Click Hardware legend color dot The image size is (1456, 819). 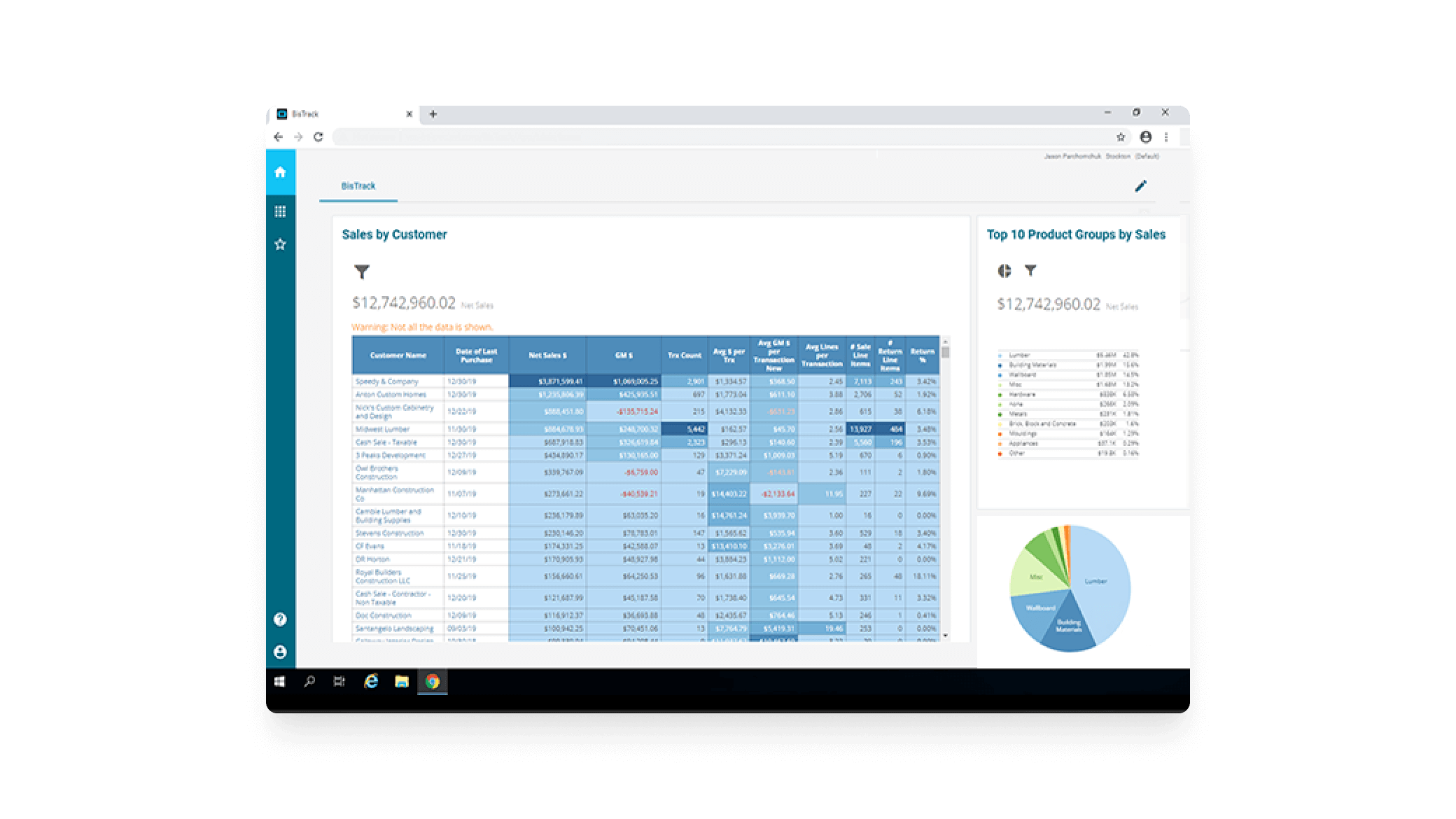pyautogui.click(x=1000, y=395)
